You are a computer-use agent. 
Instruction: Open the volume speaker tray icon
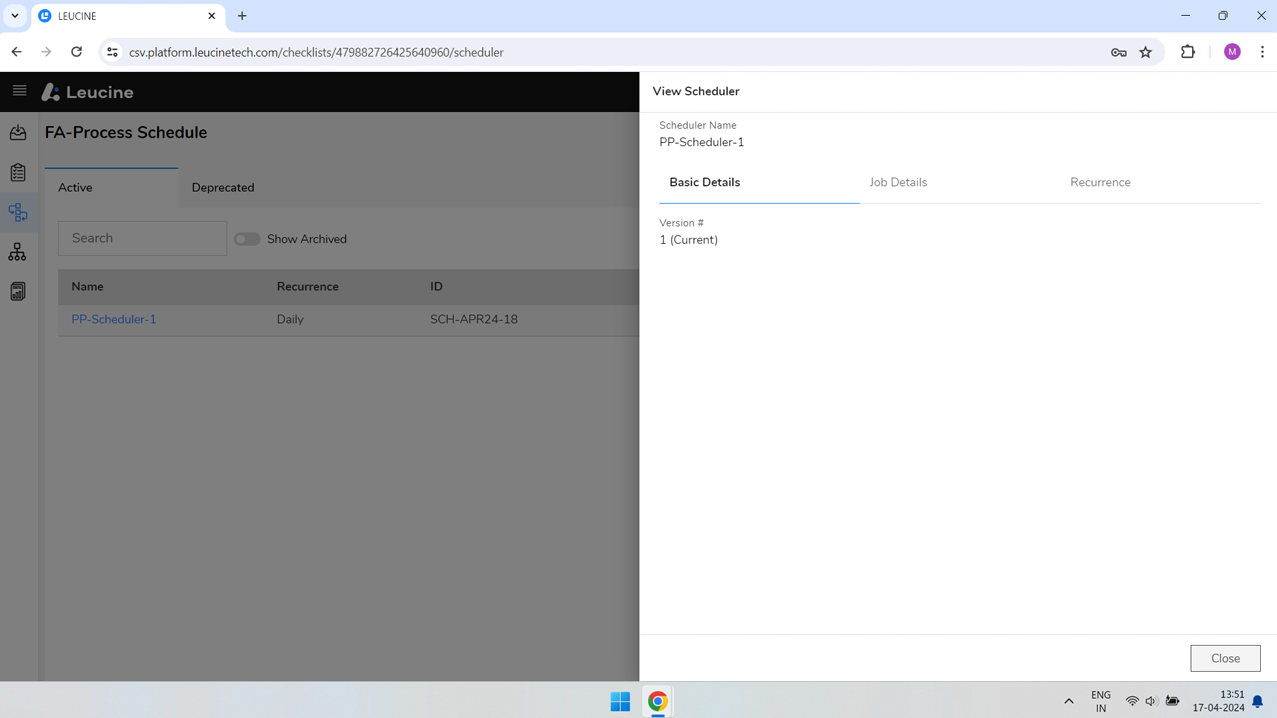1151,701
